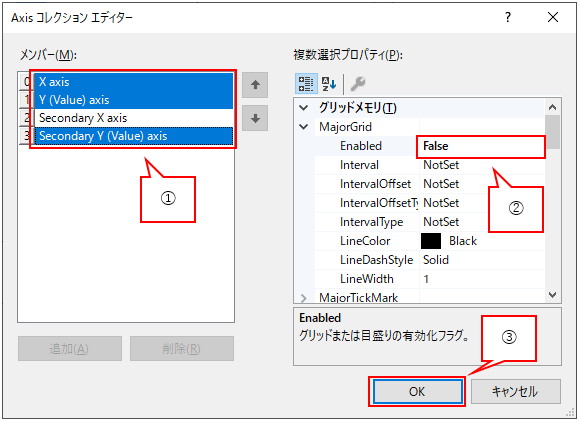
Task: Confirm with the OK button
Action: click(418, 392)
